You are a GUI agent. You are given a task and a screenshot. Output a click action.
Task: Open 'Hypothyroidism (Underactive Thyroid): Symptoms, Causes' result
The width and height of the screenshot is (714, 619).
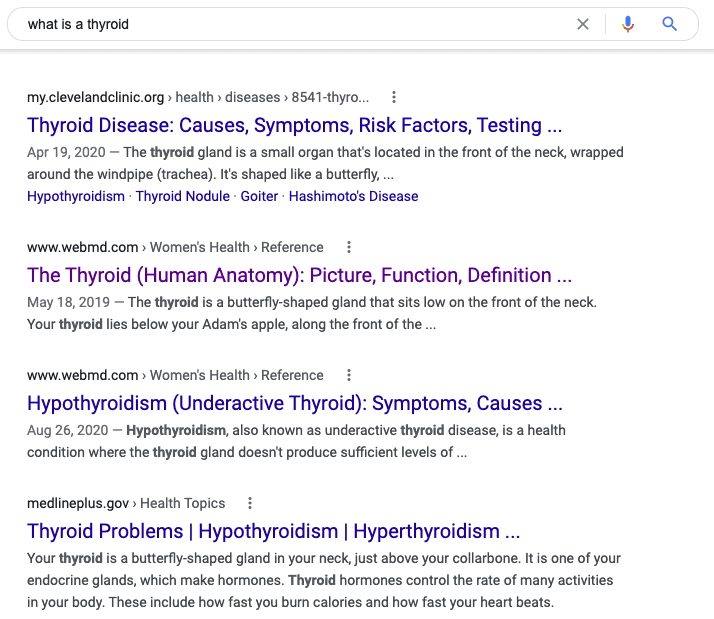(295, 403)
